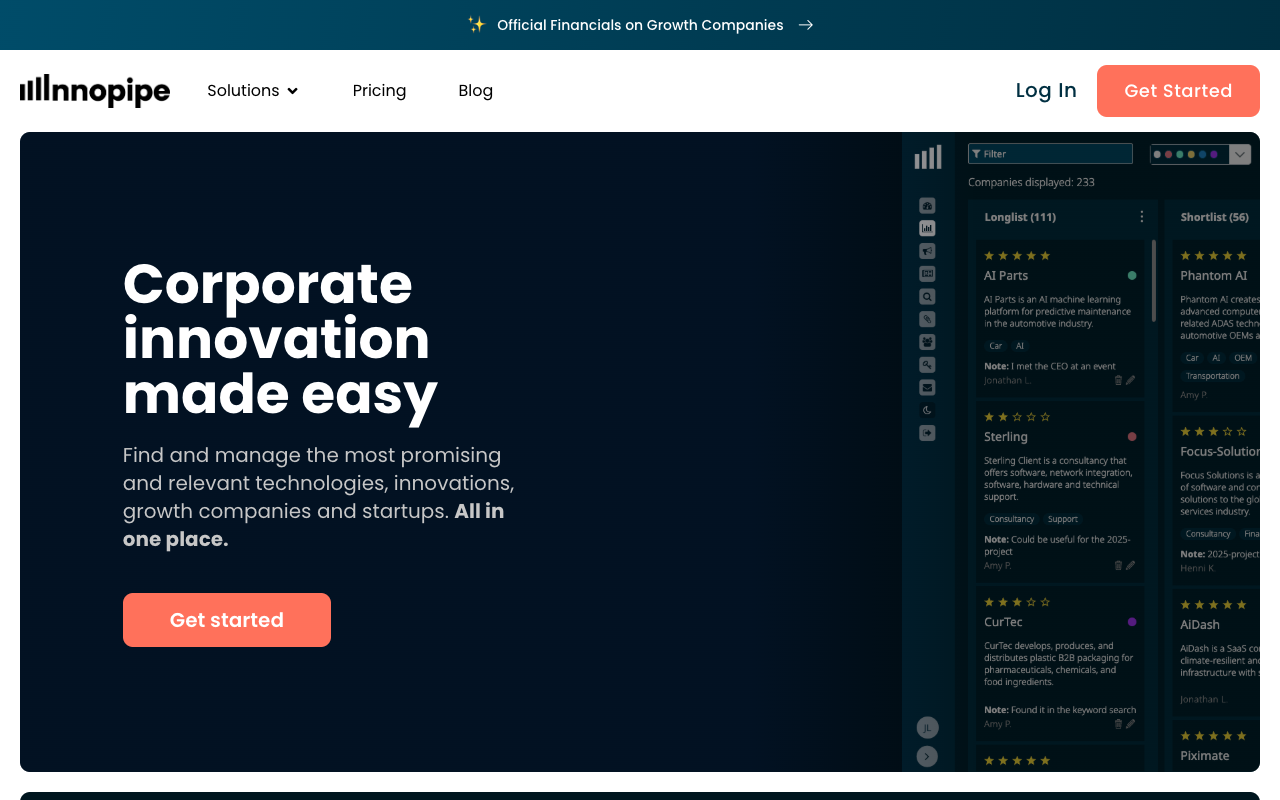Open announcements via the megaphone icon

click(x=927, y=250)
